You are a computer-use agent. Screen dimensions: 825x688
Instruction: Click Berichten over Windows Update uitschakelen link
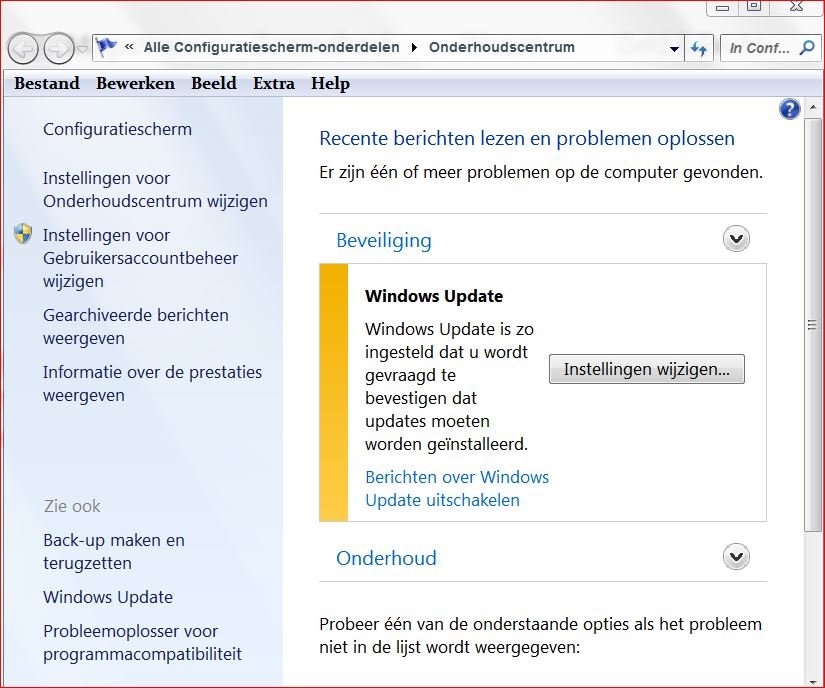tap(456, 488)
